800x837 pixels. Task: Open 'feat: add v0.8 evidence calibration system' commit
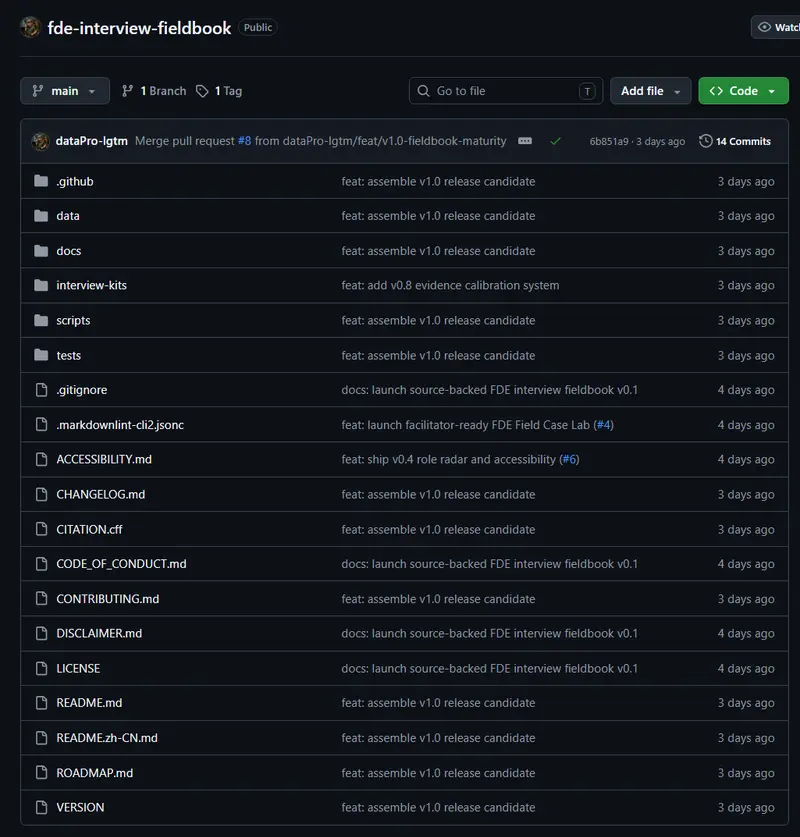[x=450, y=286]
